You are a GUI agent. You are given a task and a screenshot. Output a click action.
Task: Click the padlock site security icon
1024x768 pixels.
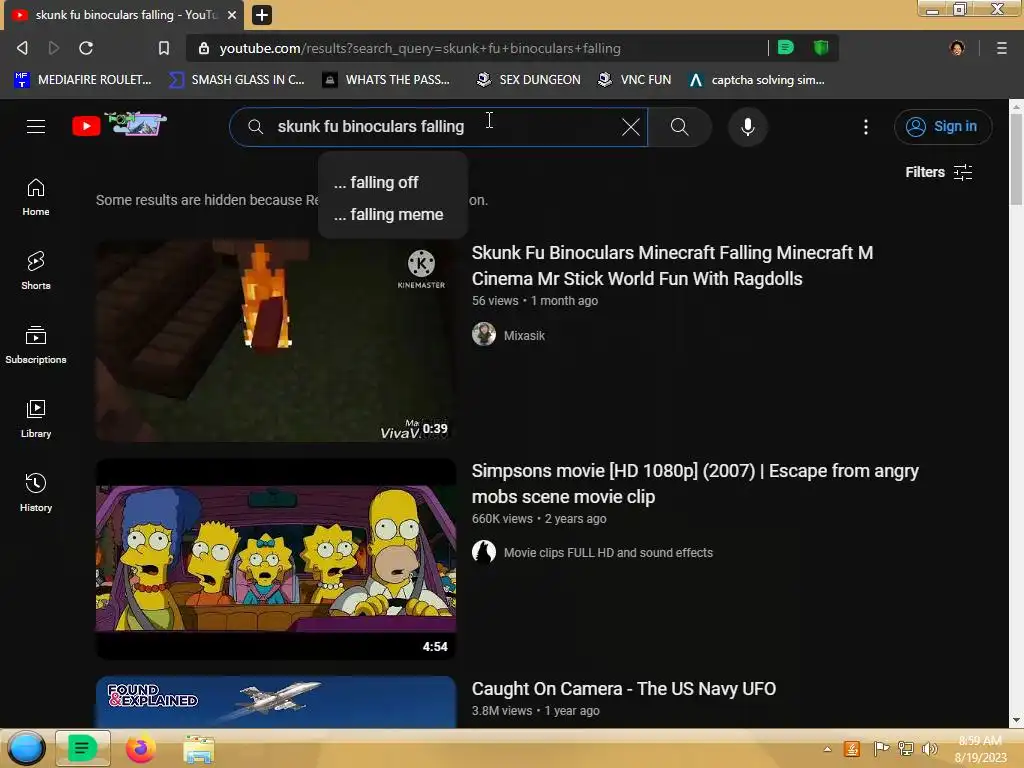click(204, 48)
